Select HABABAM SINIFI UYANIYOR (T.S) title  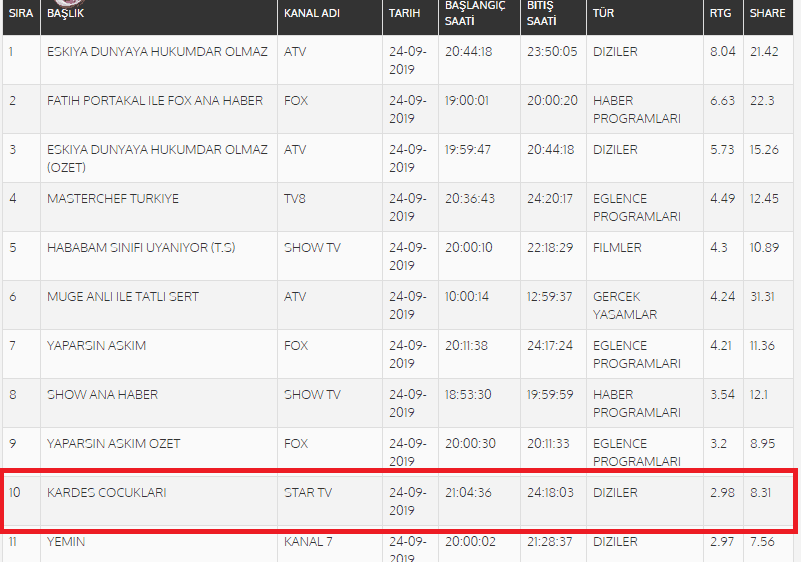pos(141,248)
